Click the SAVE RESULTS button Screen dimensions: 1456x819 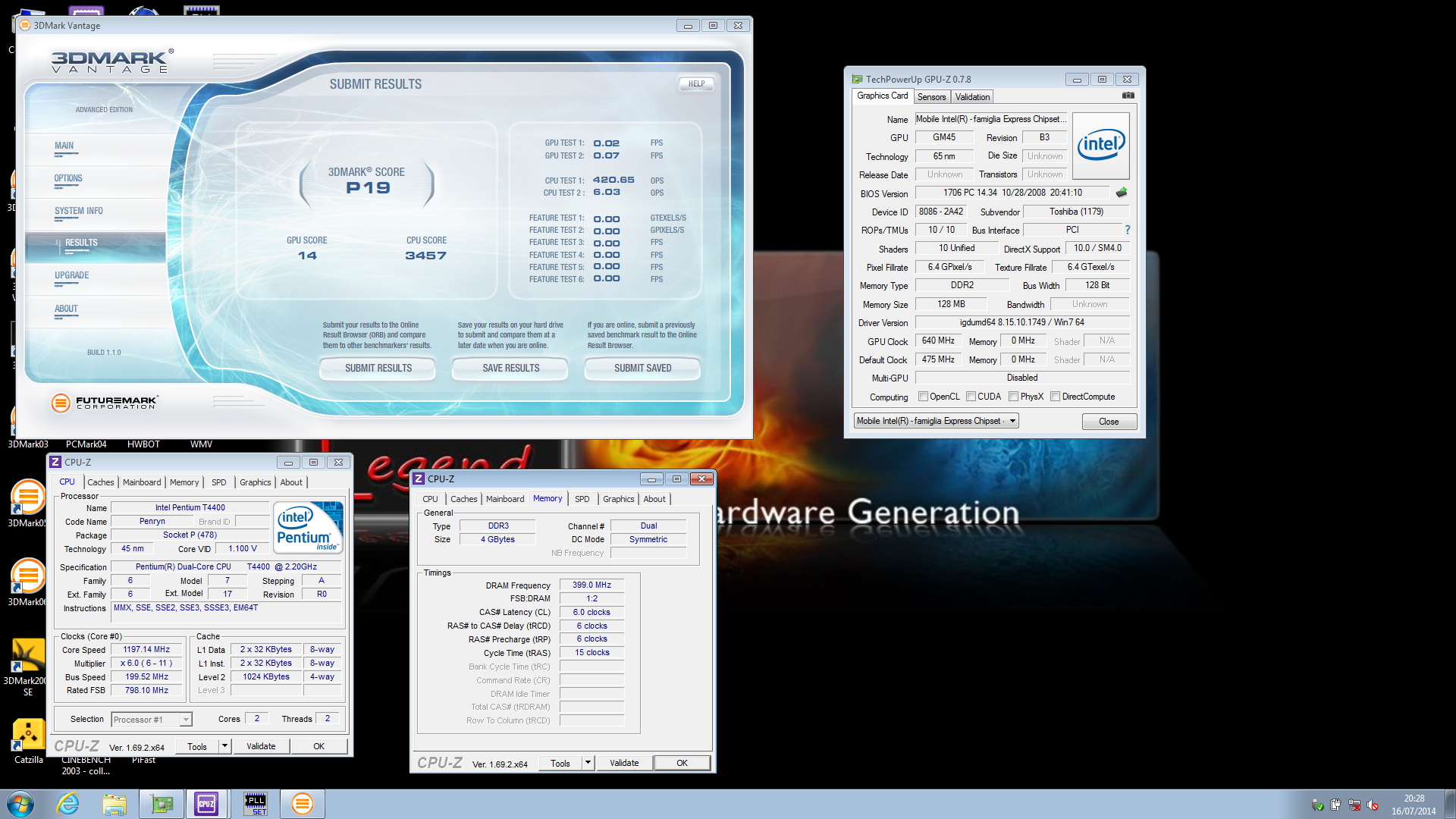click(x=510, y=369)
